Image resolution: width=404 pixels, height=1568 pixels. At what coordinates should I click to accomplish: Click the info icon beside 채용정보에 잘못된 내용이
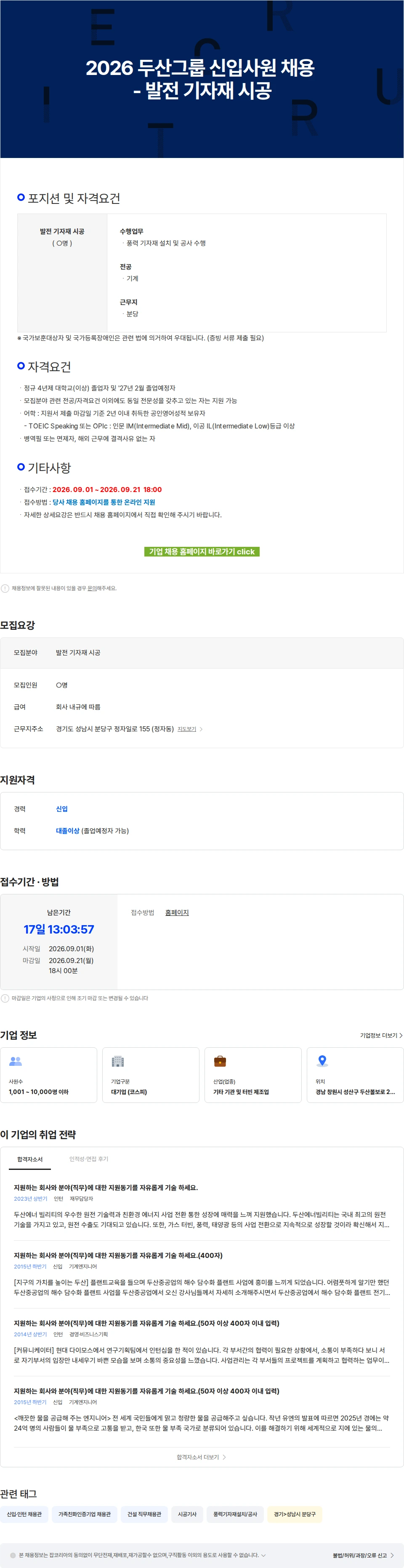pyautogui.click(x=5, y=588)
